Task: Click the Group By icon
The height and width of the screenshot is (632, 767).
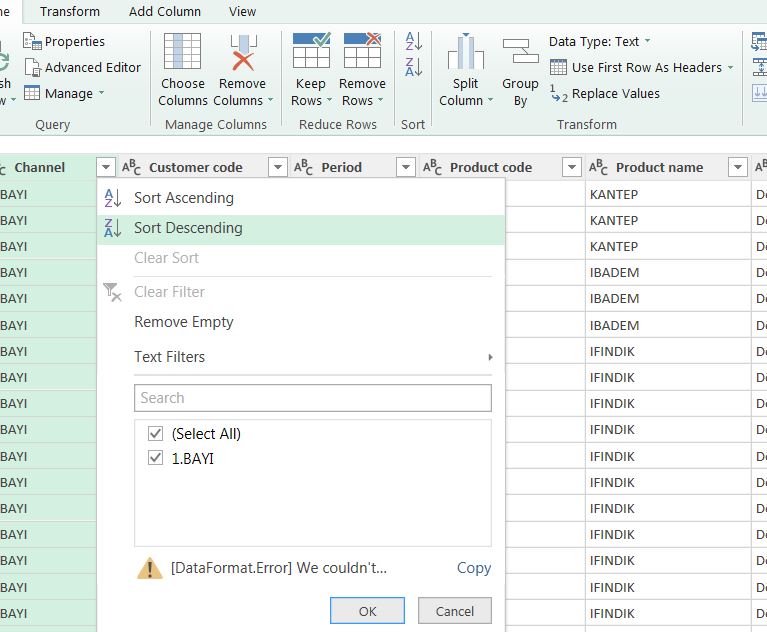Action: click(520, 51)
